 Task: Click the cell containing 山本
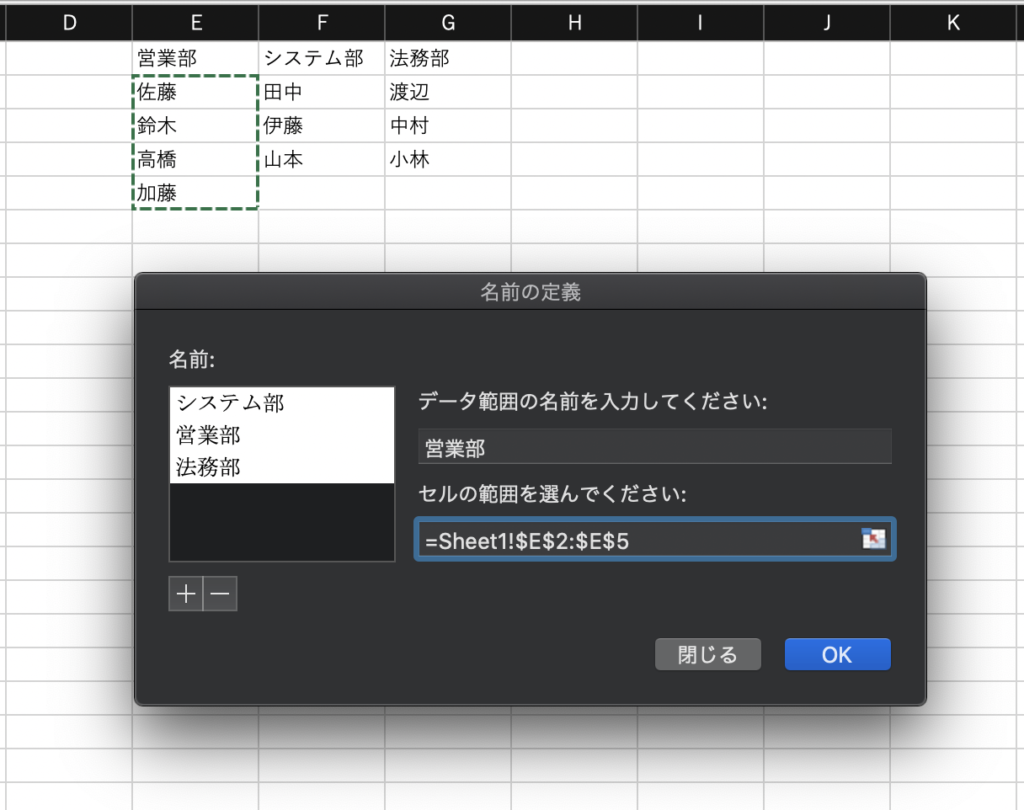tap(321, 159)
